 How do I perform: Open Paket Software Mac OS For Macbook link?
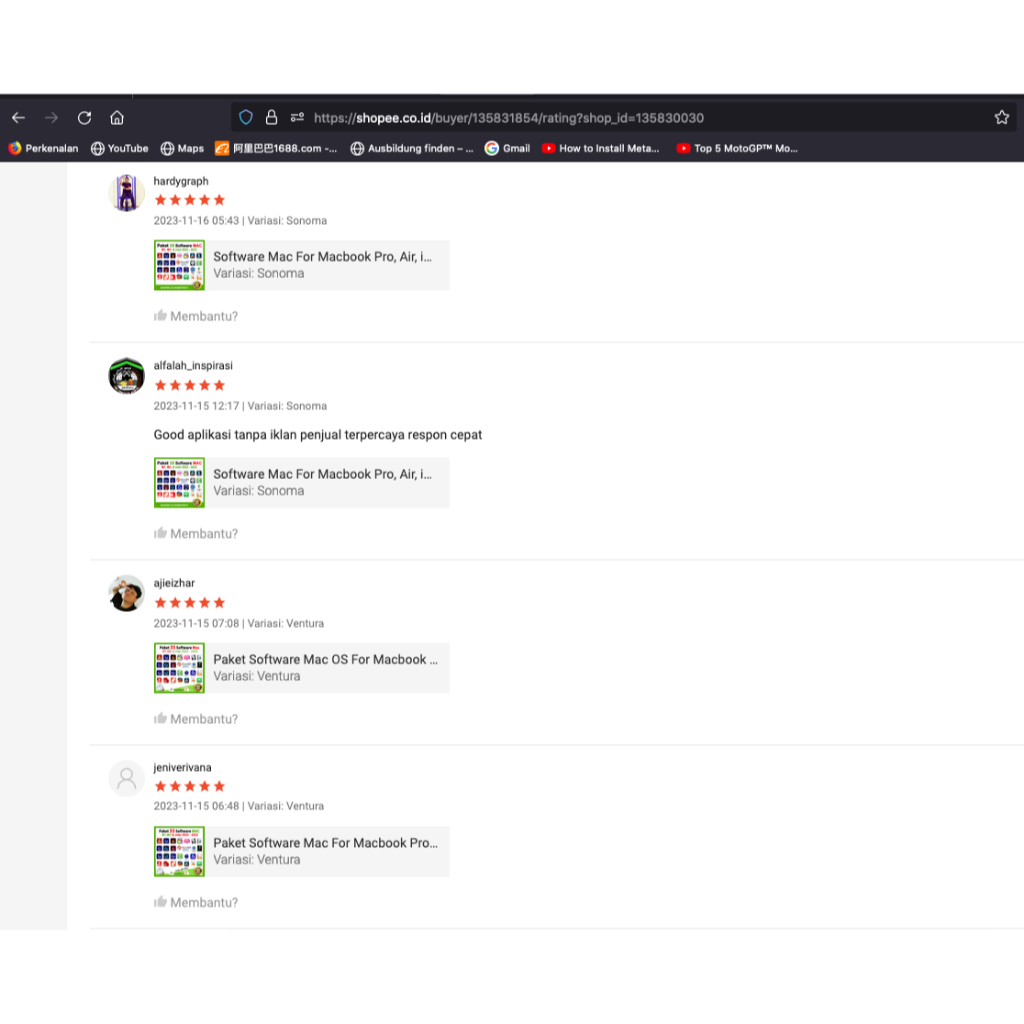pyautogui.click(x=325, y=660)
